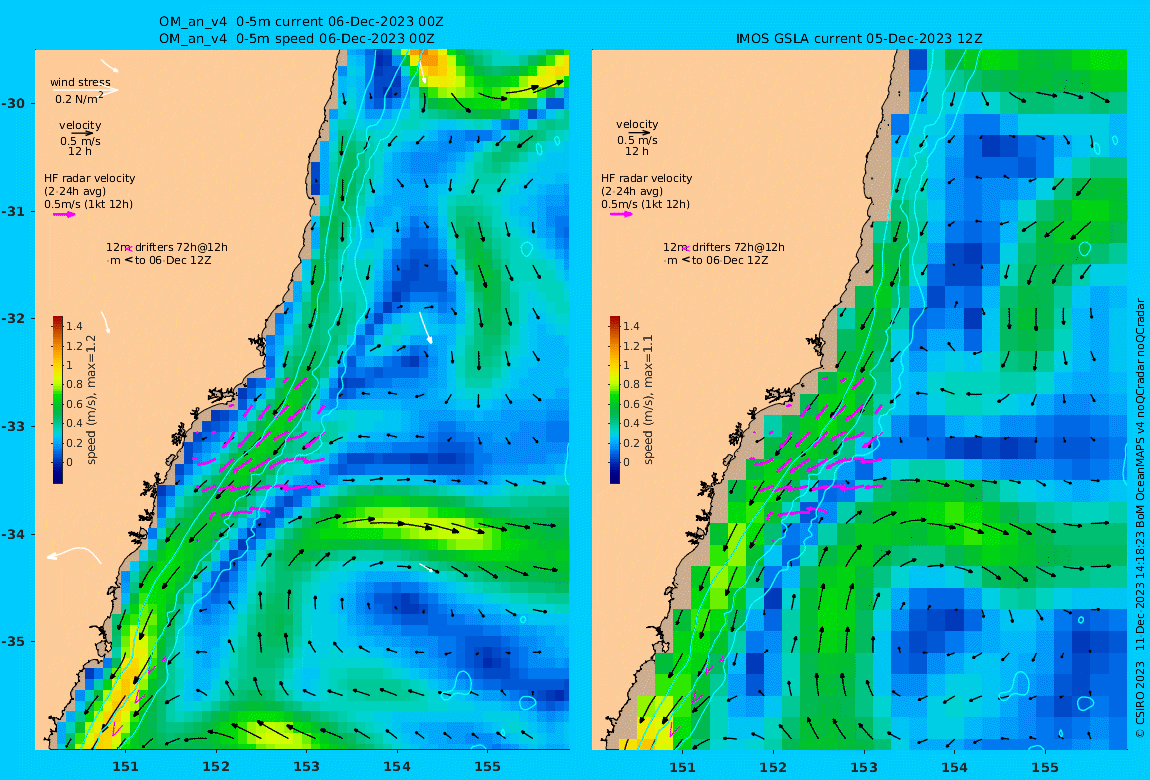Click the '155' longitude label, left map
1150x780 pixels.
pos(488,767)
